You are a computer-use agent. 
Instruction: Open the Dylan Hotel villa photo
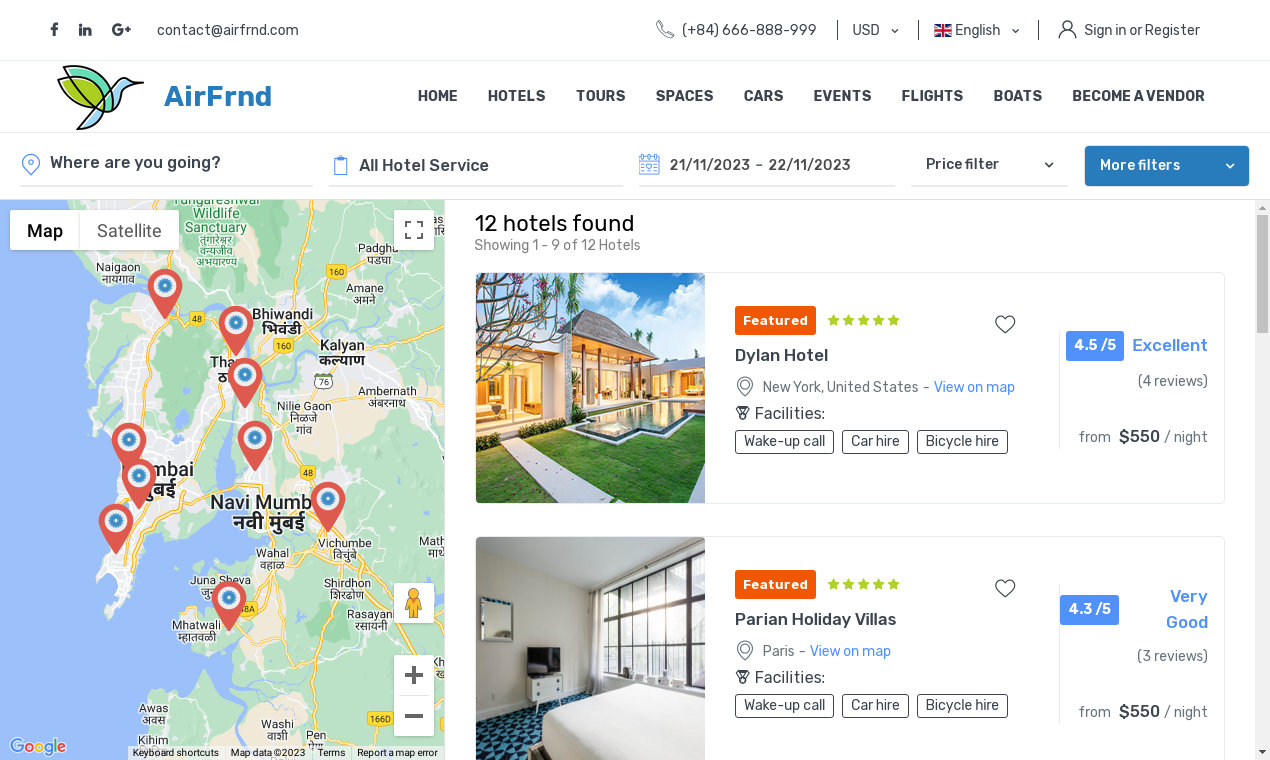(590, 388)
